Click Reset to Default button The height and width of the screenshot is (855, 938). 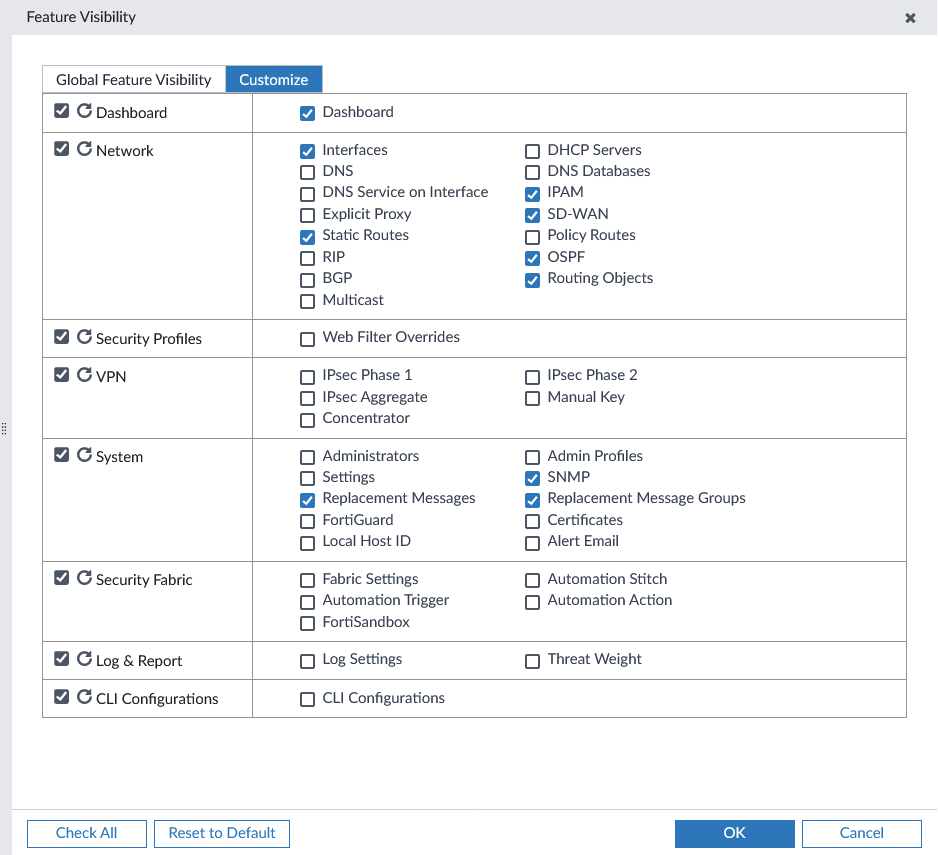(x=222, y=833)
